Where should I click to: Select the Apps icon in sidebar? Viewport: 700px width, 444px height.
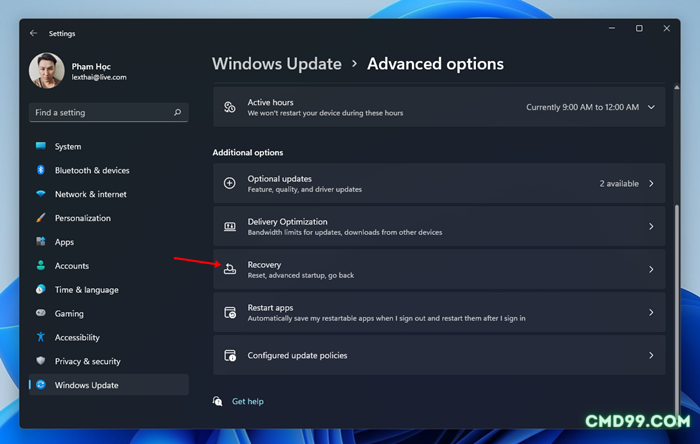pyautogui.click(x=41, y=241)
